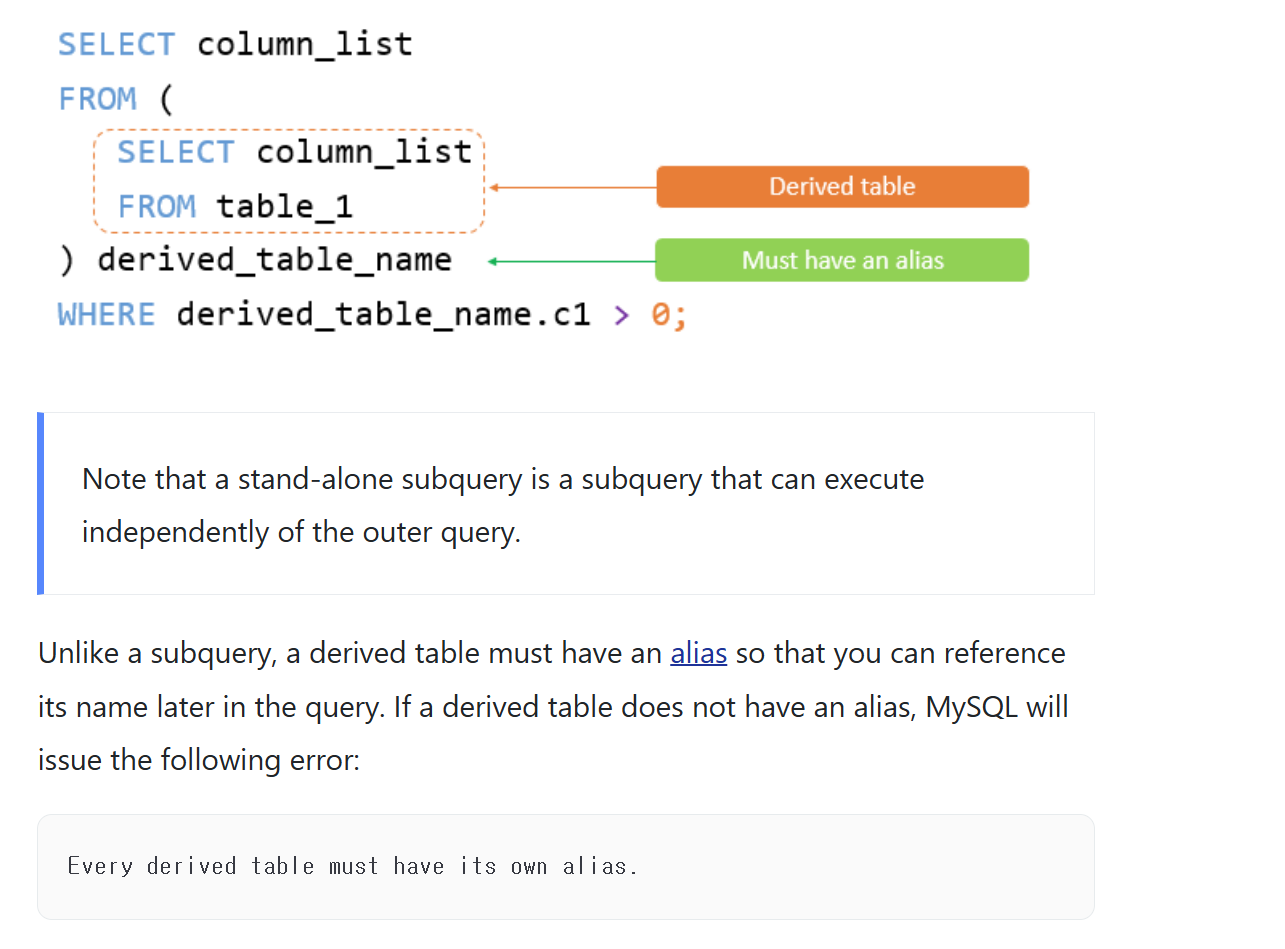Click the FROM keyword before the opening parenthesis
Viewport: 1285px width, 949px height.
tap(97, 99)
